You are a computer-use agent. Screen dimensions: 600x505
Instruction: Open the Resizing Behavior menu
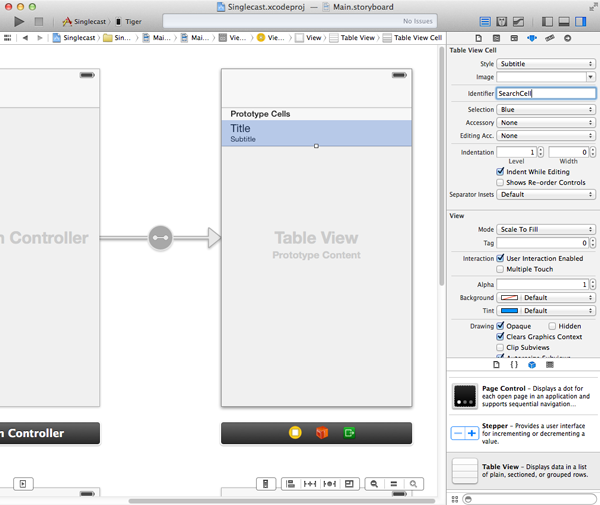pos(349,484)
